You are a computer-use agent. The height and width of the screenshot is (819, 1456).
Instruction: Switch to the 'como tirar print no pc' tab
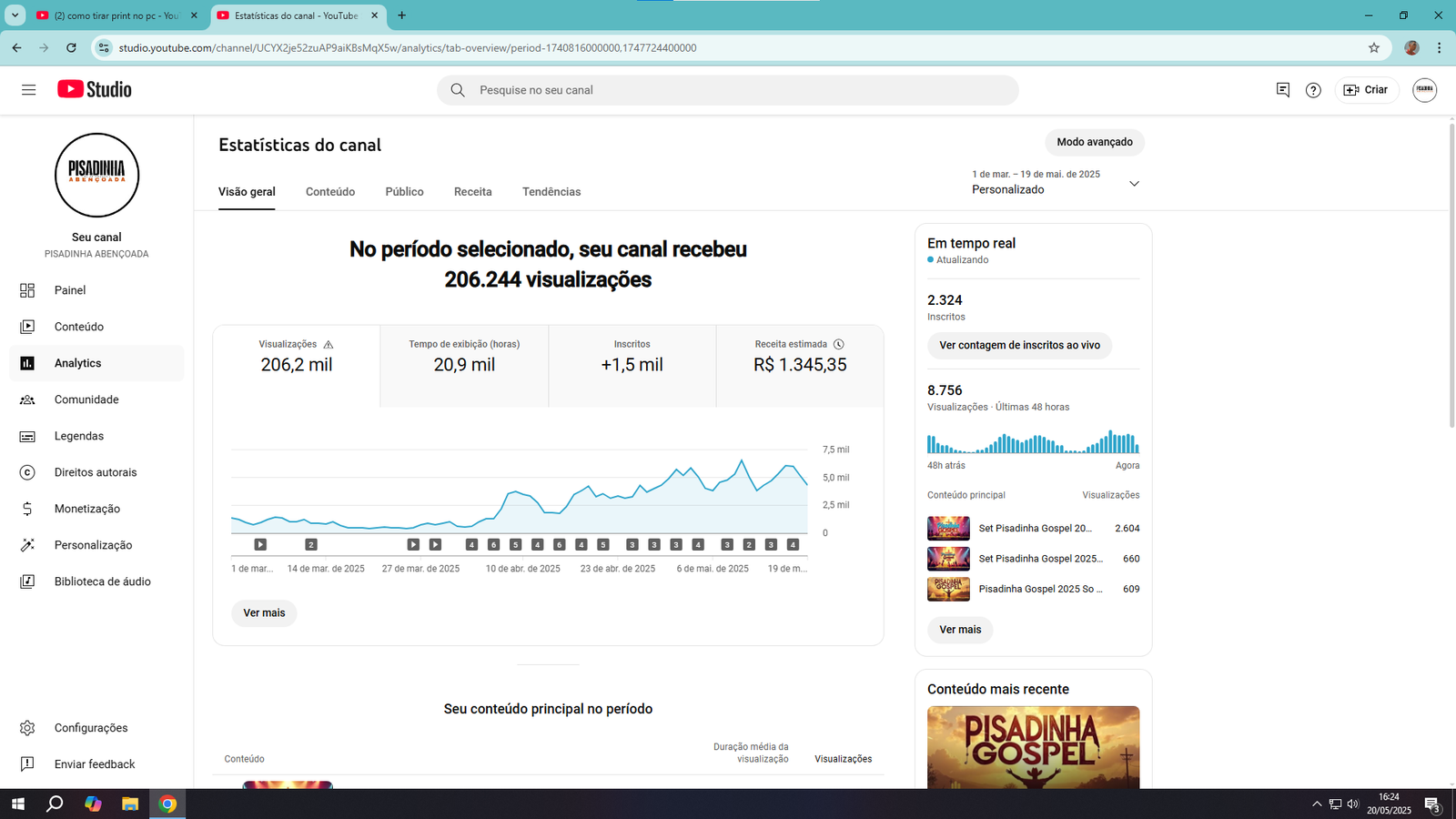point(116,15)
